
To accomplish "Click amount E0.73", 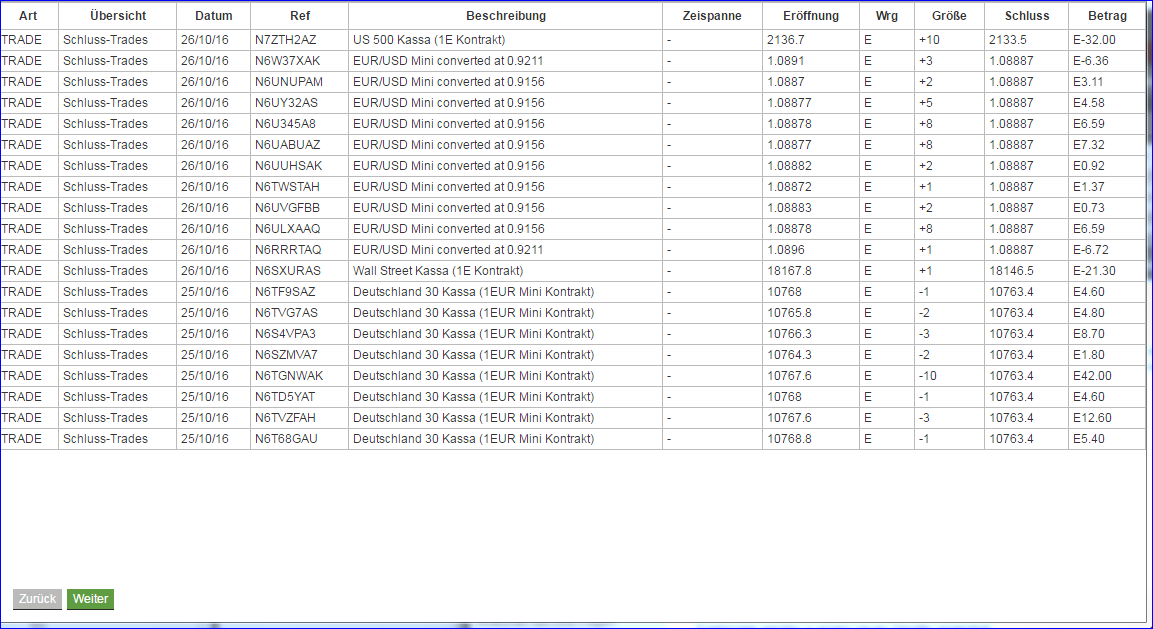I will coord(1089,207).
